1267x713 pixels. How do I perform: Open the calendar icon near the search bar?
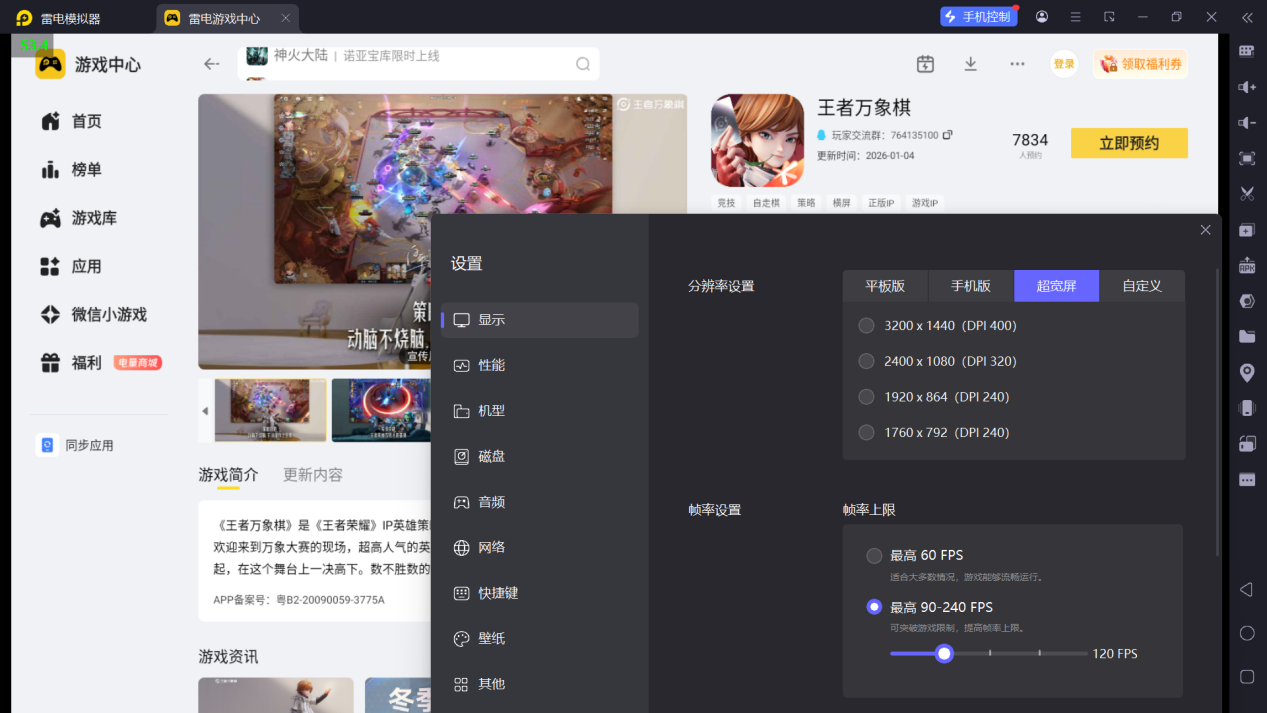click(924, 63)
